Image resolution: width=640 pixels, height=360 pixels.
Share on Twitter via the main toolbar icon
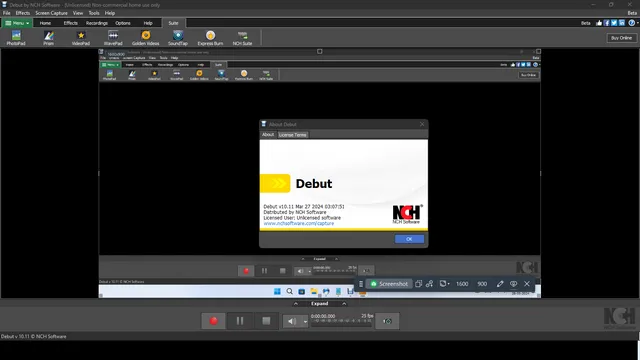tap(614, 23)
